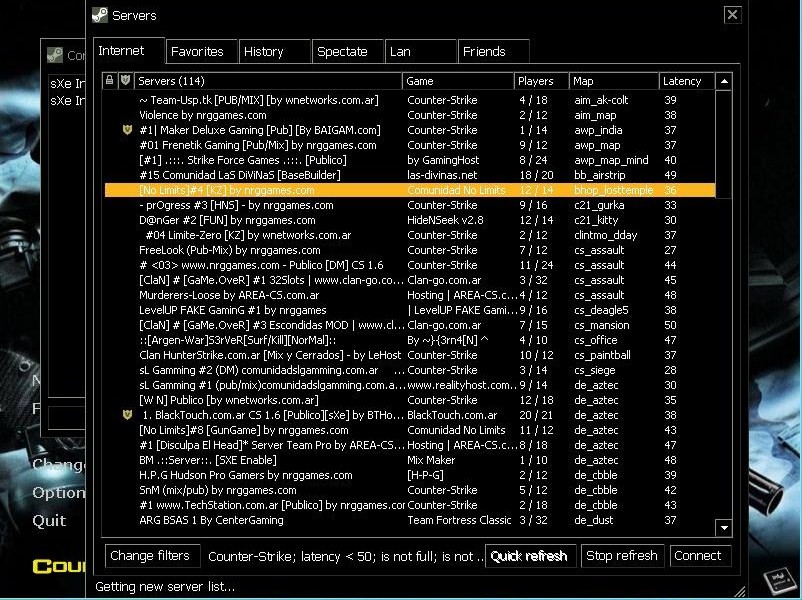The image size is (802, 600).
Task: Click the server list scroll up arrow
Action: [x=724, y=81]
